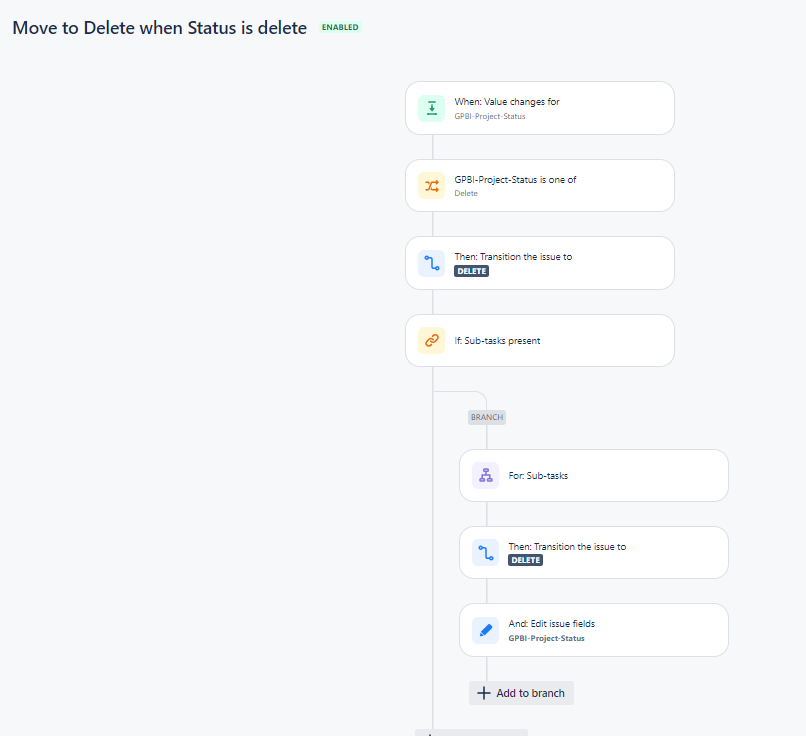
Task: Open the 'When: Value changes for' trigger card
Action: (540, 108)
